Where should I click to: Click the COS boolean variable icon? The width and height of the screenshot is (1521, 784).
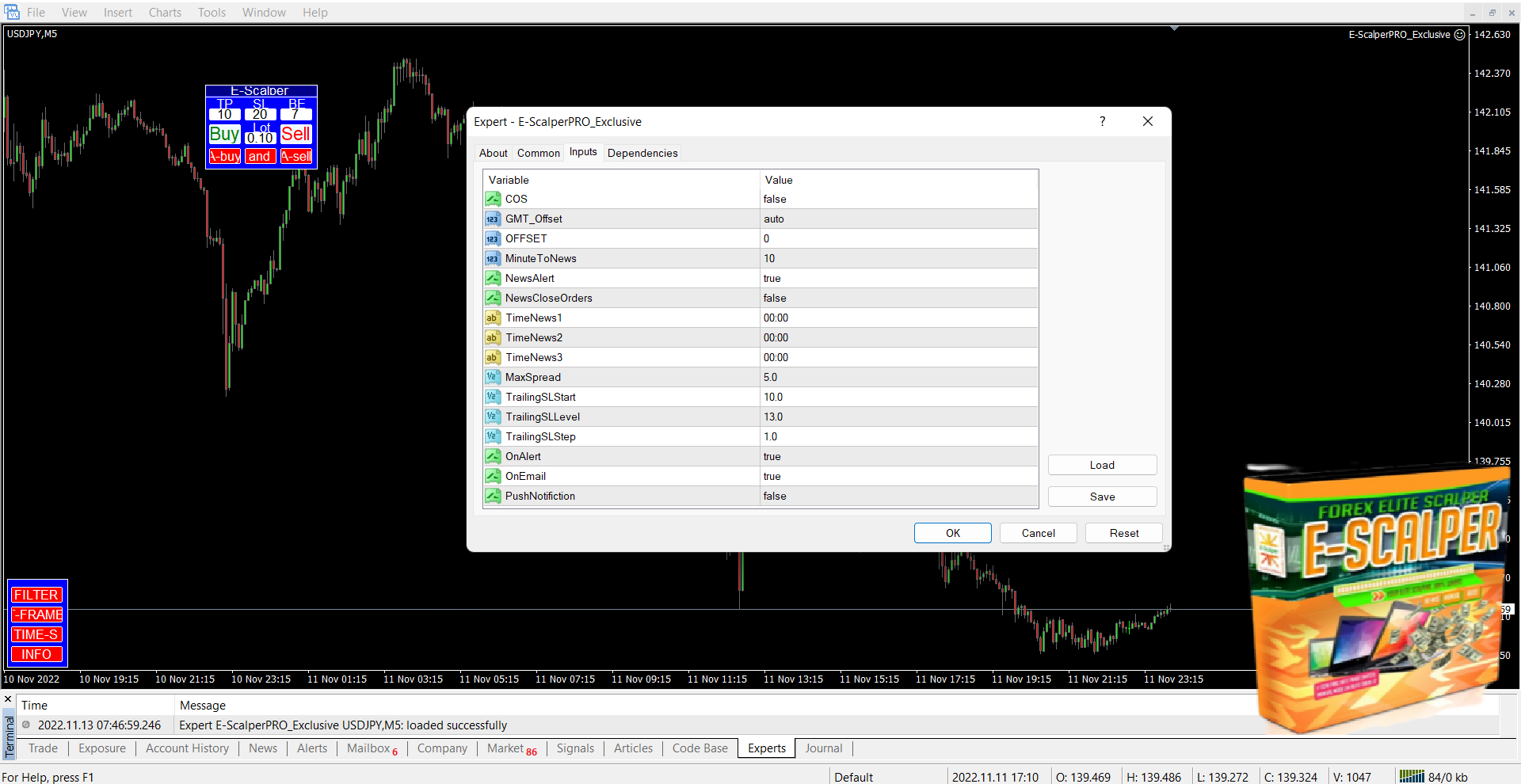tap(493, 199)
